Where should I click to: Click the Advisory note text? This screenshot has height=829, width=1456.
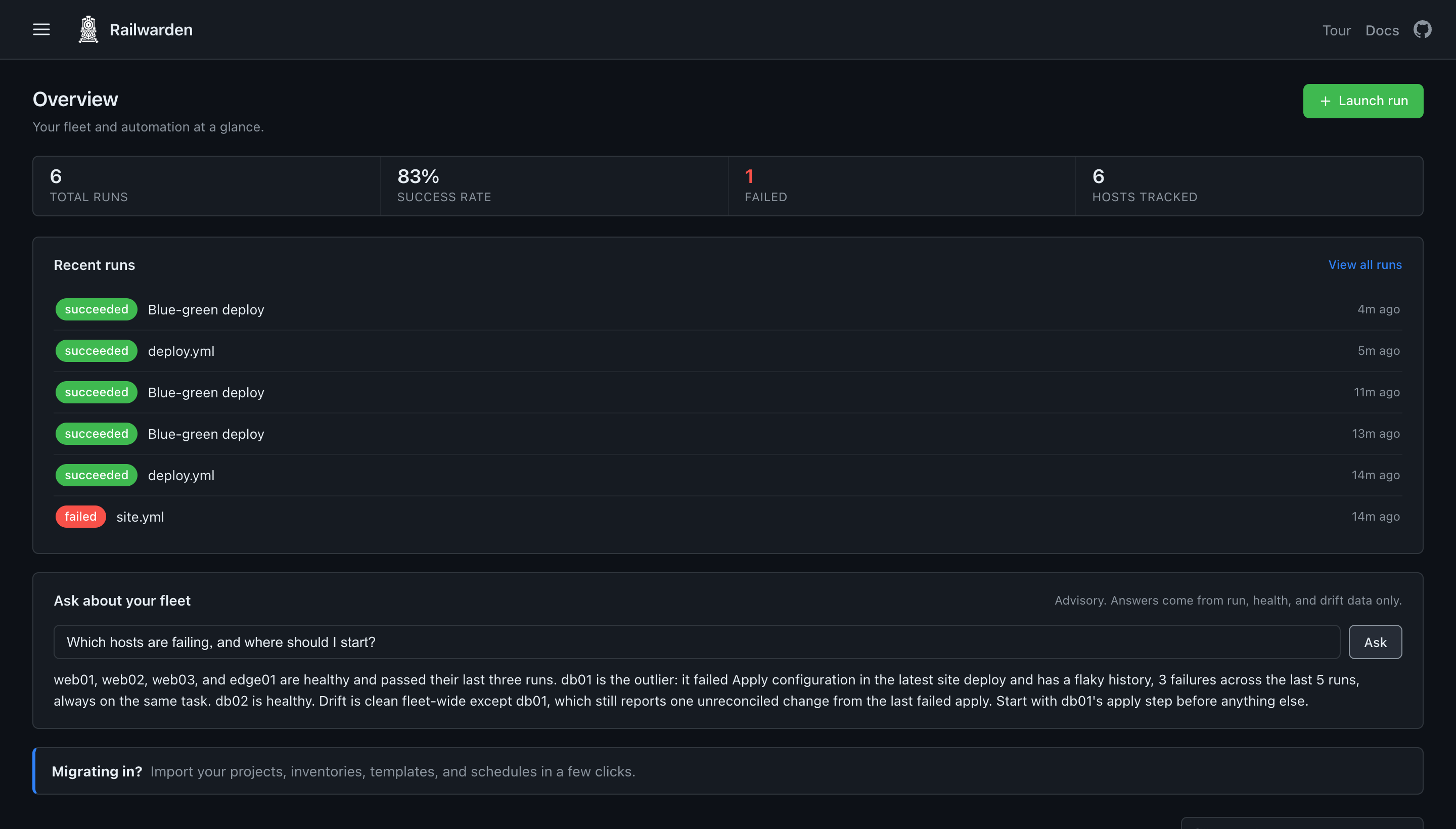click(x=1227, y=600)
